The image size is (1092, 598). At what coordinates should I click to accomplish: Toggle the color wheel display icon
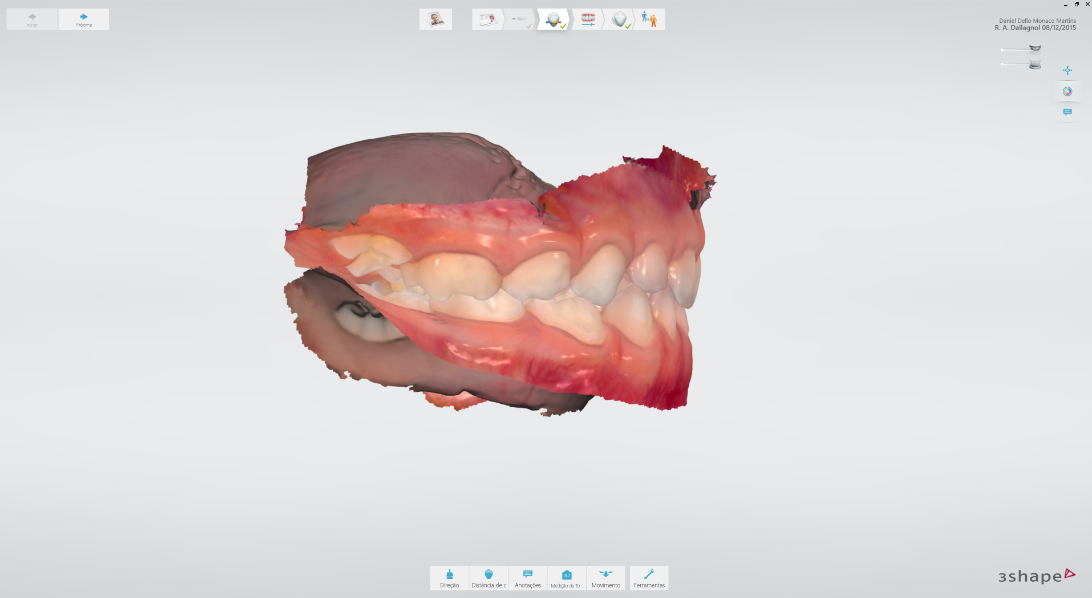click(1068, 91)
